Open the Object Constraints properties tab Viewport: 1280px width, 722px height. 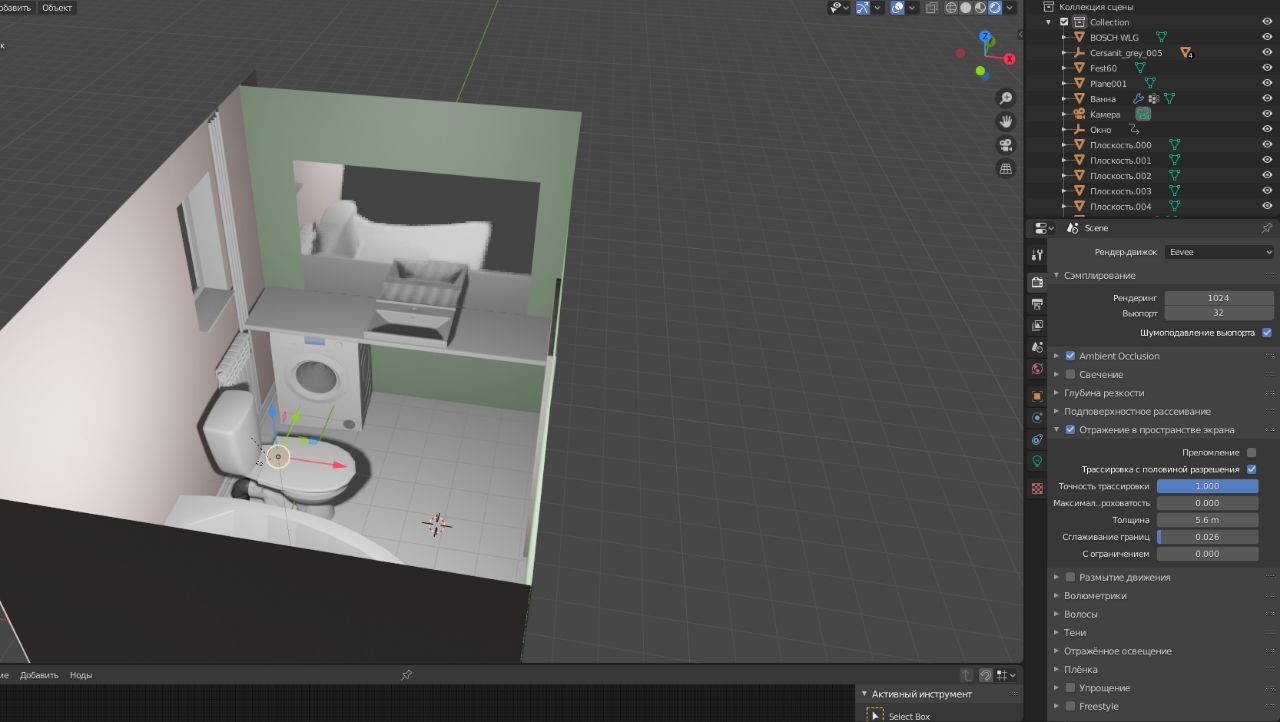pos(1037,439)
